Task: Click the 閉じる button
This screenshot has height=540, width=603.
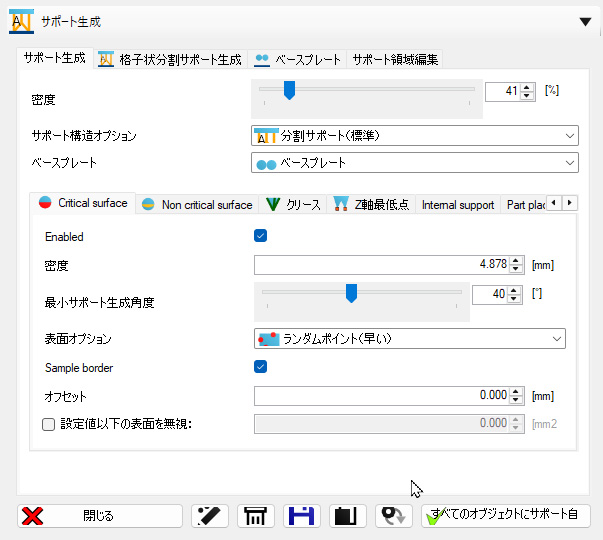Action: tap(100, 516)
